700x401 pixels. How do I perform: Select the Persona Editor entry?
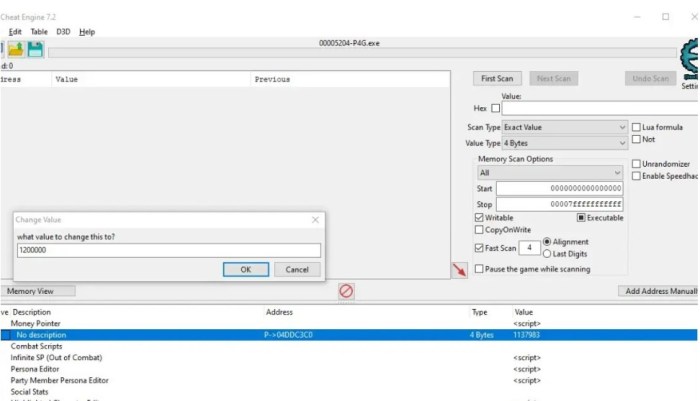point(35,369)
